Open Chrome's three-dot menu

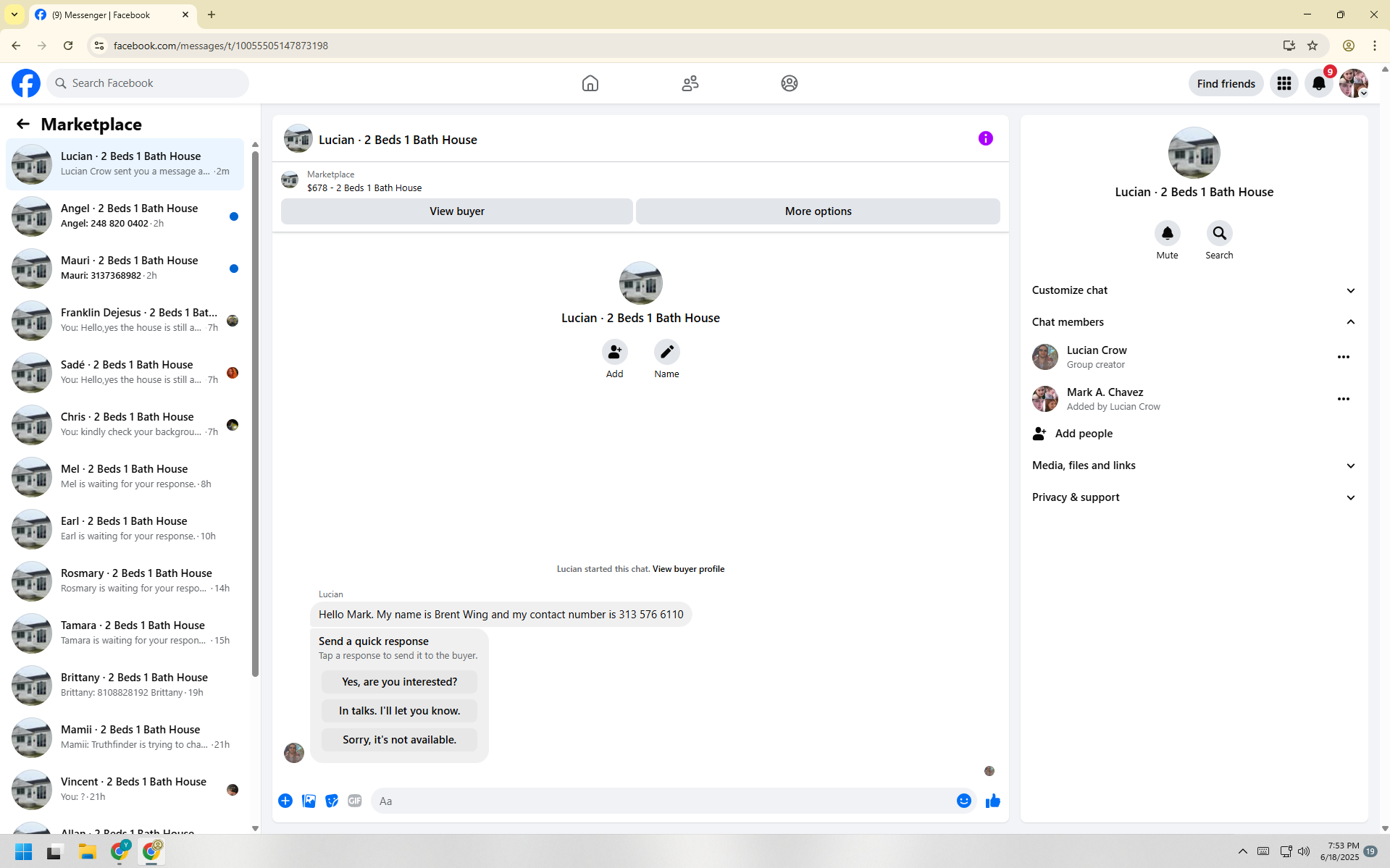coord(1374,46)
